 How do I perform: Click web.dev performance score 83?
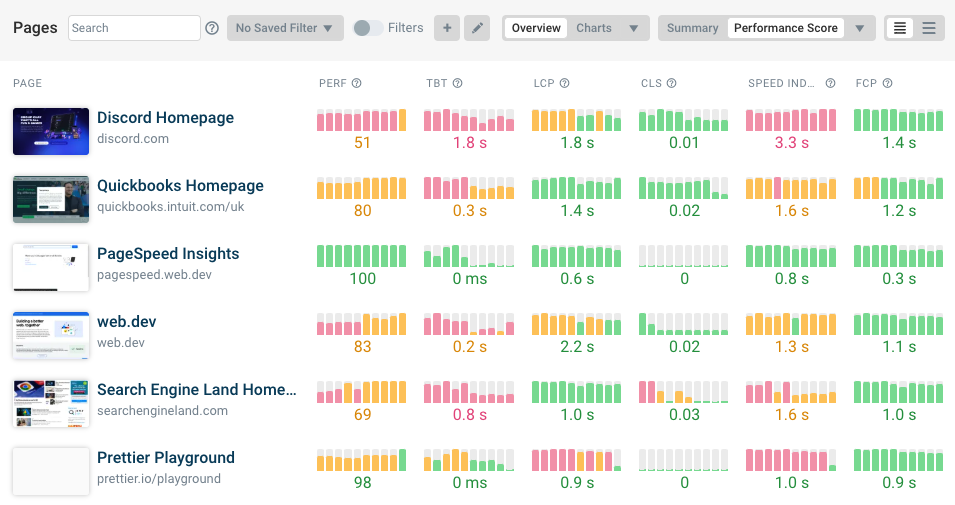(x=362, y=347)
